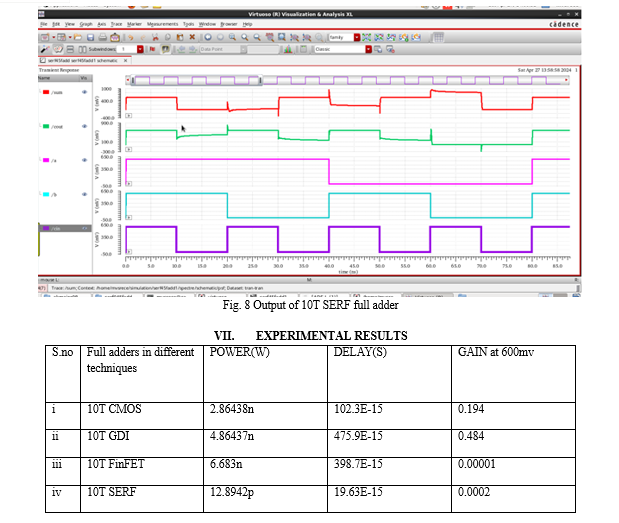This screenshot has width=619, height=523.
Task: Click the expander under the /a strip axis
Action: tap(129, 184)
